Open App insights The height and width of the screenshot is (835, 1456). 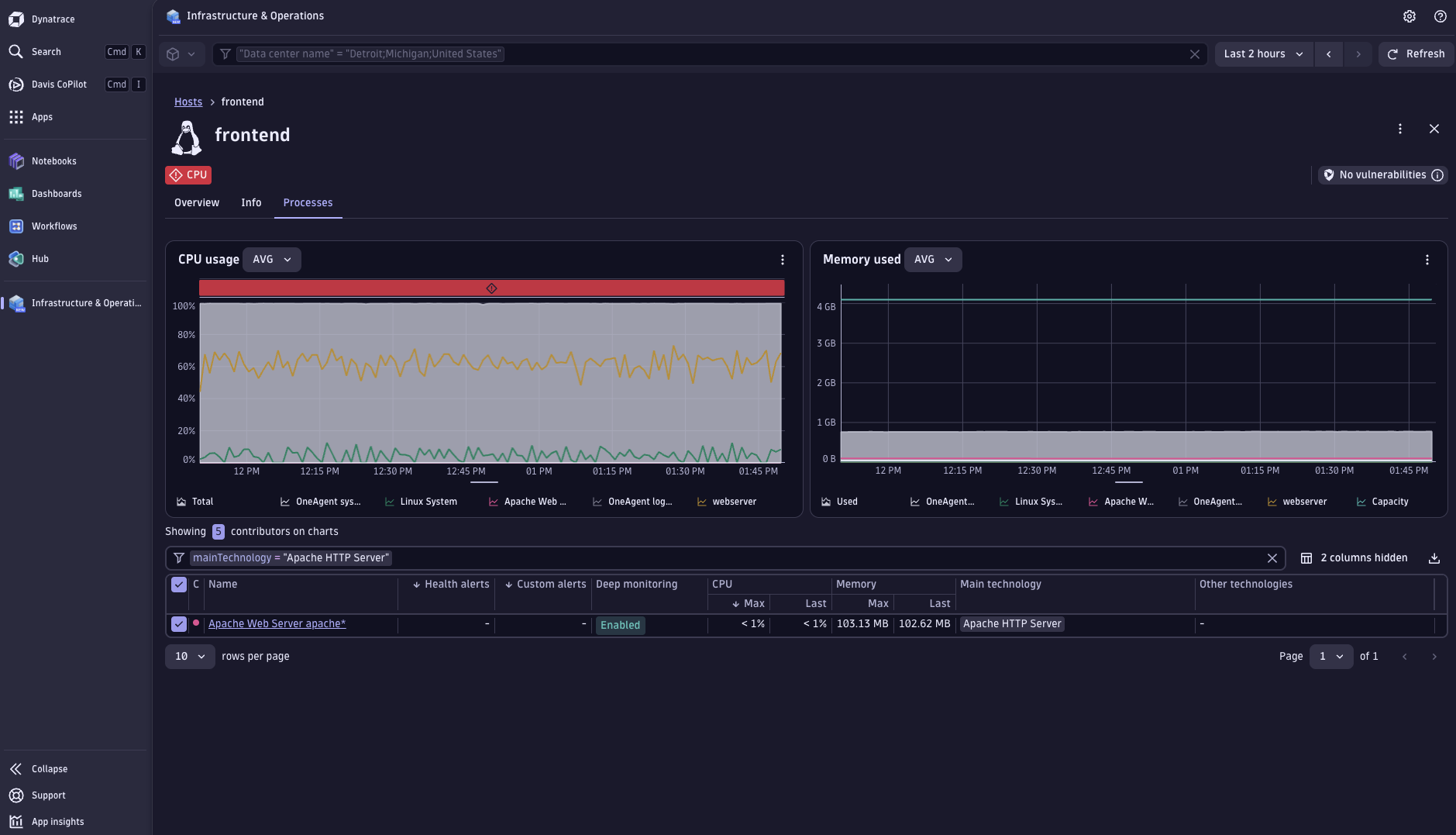46,822
